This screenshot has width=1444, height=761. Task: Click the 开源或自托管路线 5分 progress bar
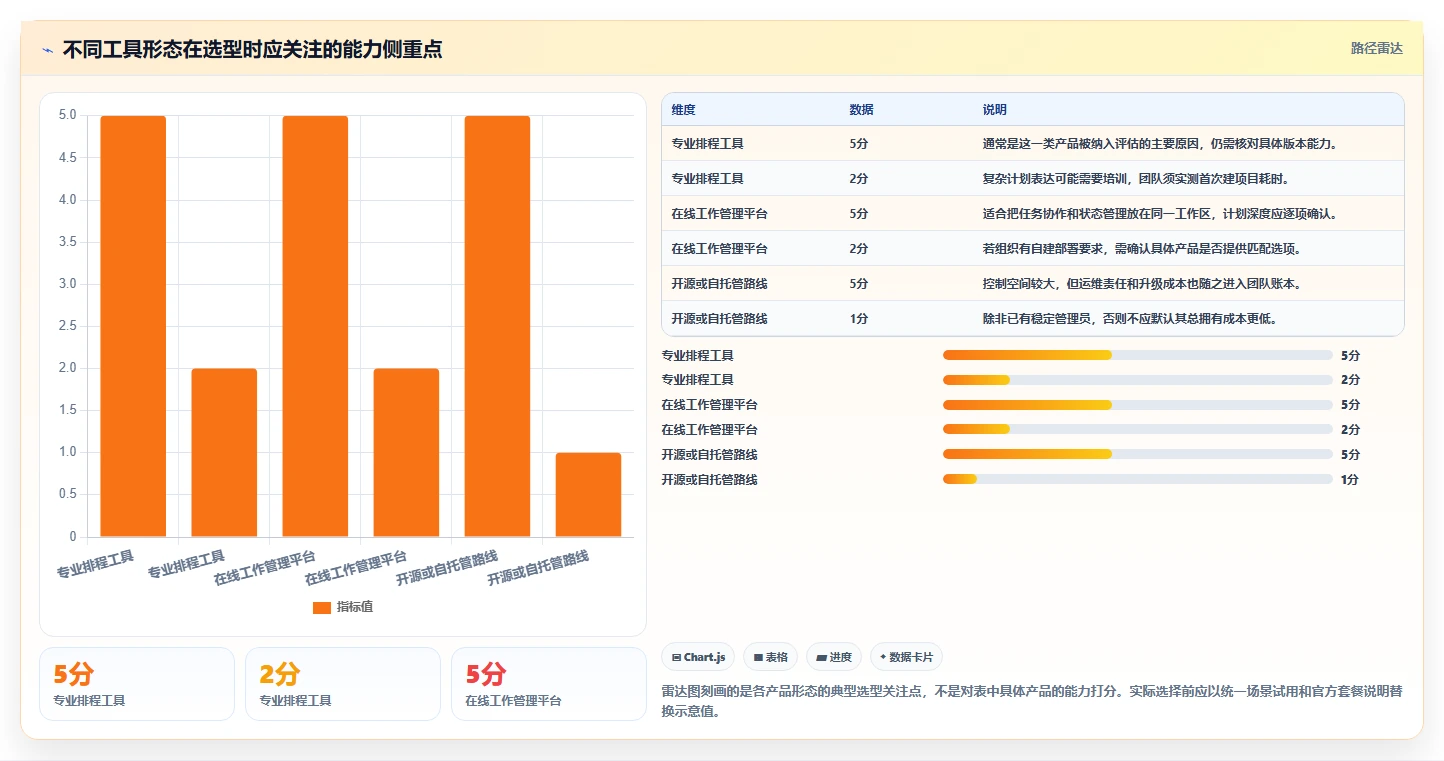coord(1137,455)
